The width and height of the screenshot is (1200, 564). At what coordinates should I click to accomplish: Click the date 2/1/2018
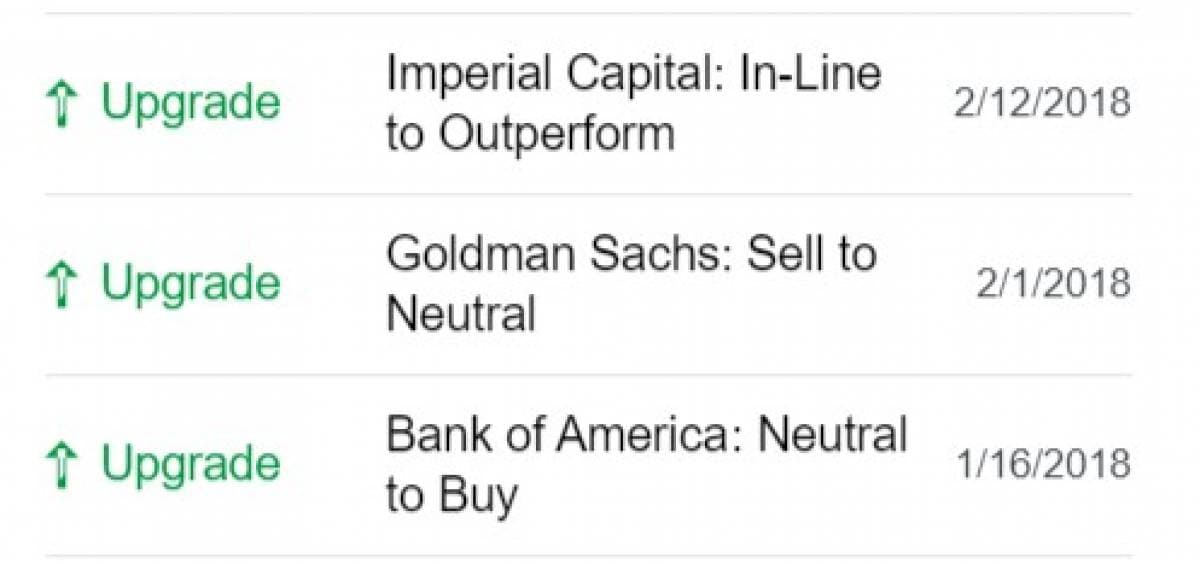tap(1053, 284)
